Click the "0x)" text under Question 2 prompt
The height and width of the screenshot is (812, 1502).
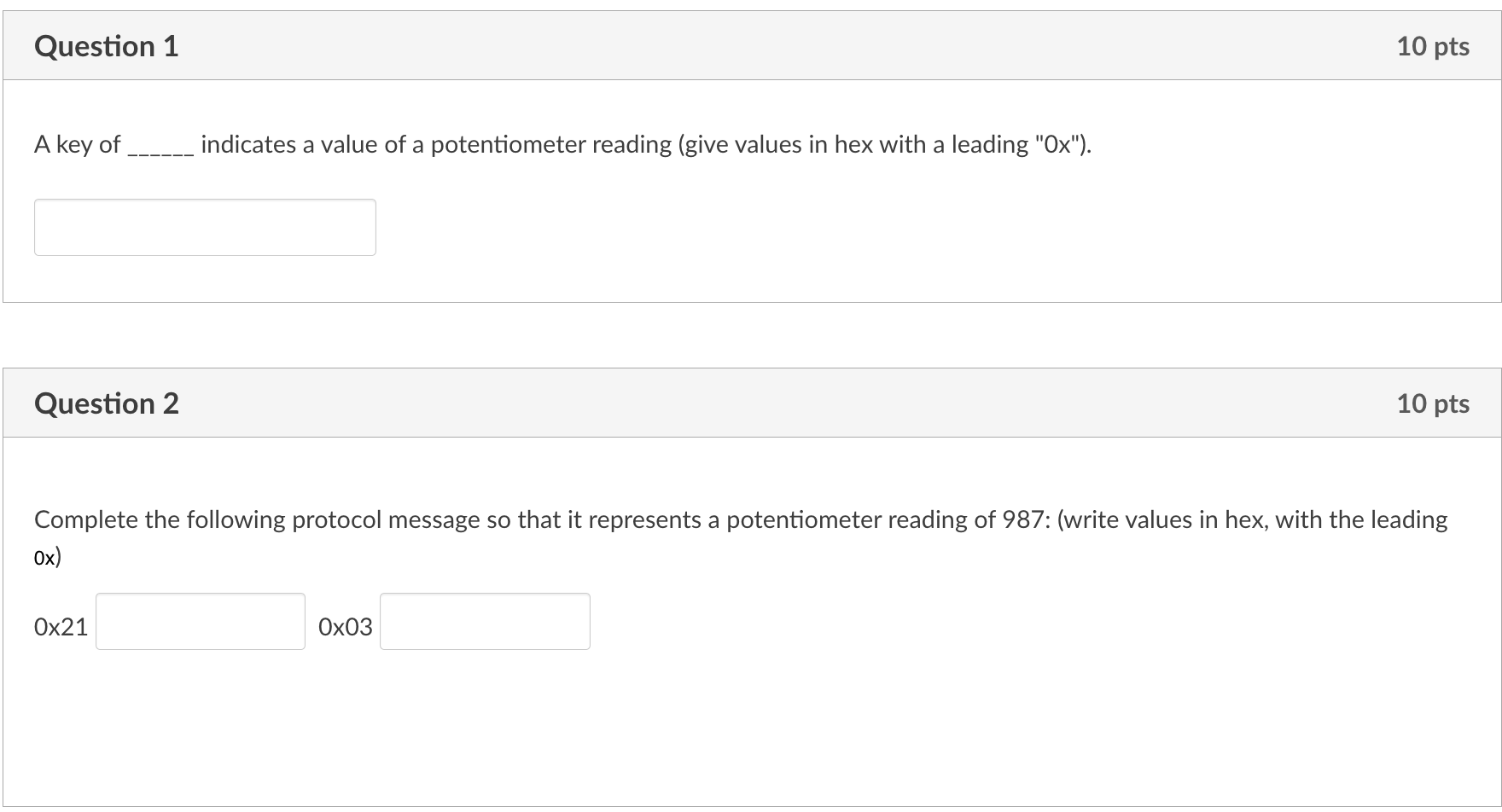point(48,558)
